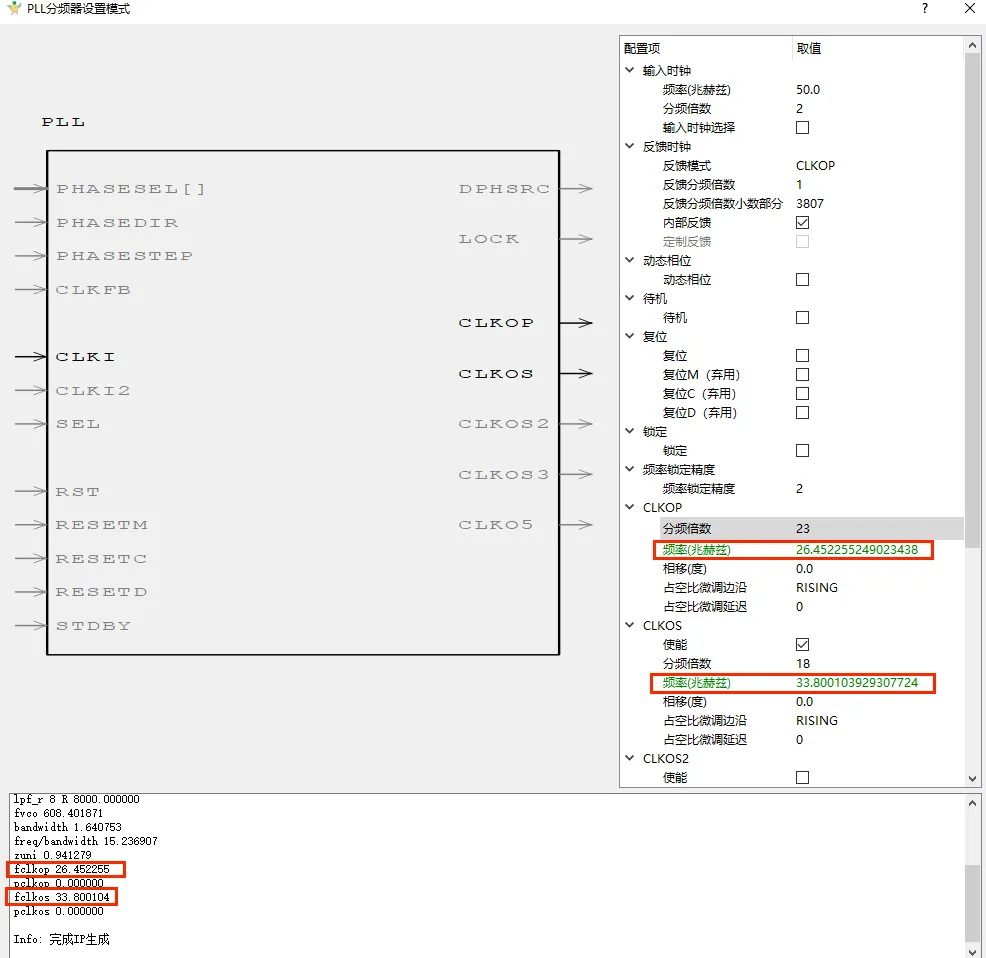
Task: Click the DPHSRC output pin label
Action: tap(504, 189)
